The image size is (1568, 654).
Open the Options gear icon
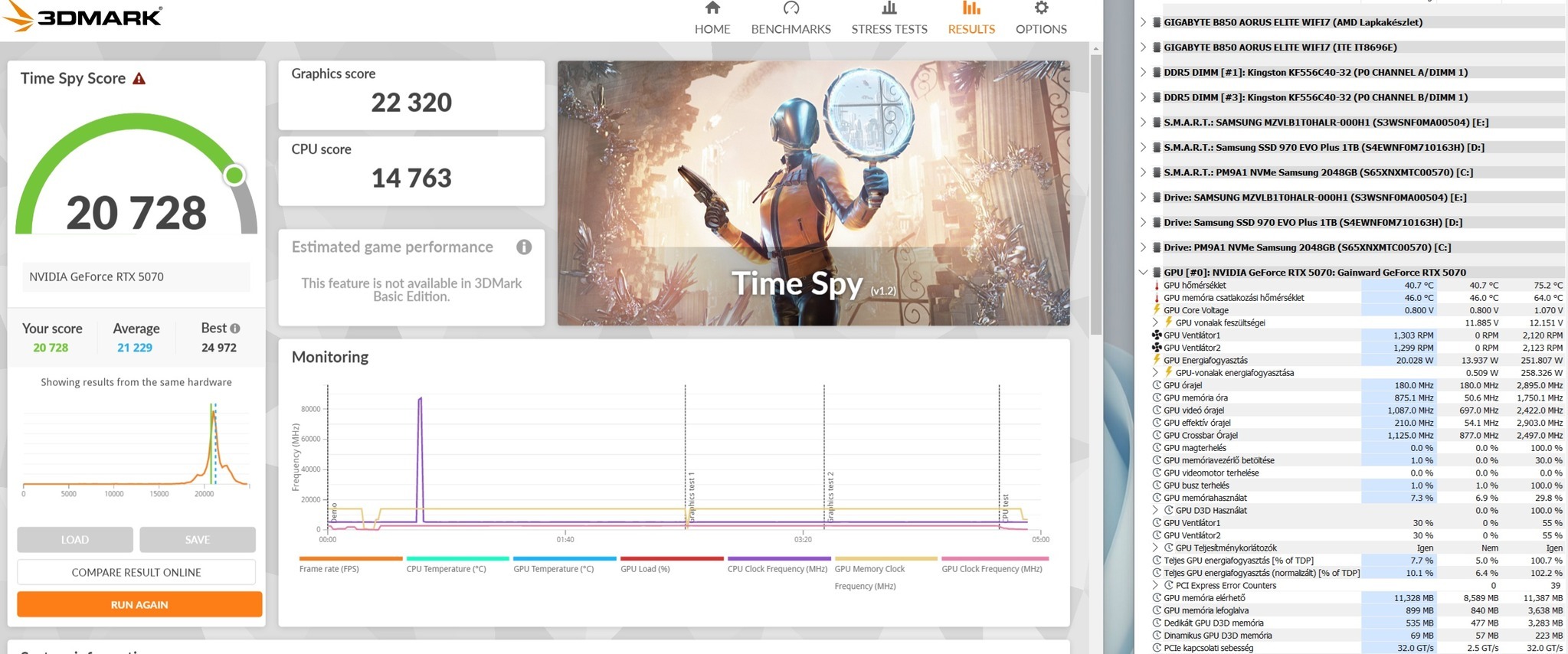pos(1041,8)
